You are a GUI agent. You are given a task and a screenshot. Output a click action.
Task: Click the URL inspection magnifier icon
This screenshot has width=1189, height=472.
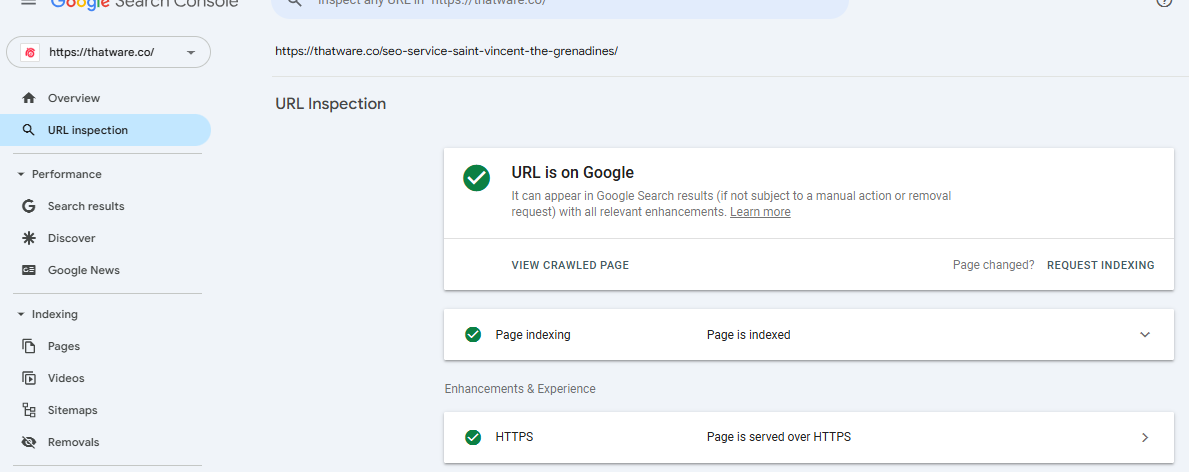tap(29, 130)
